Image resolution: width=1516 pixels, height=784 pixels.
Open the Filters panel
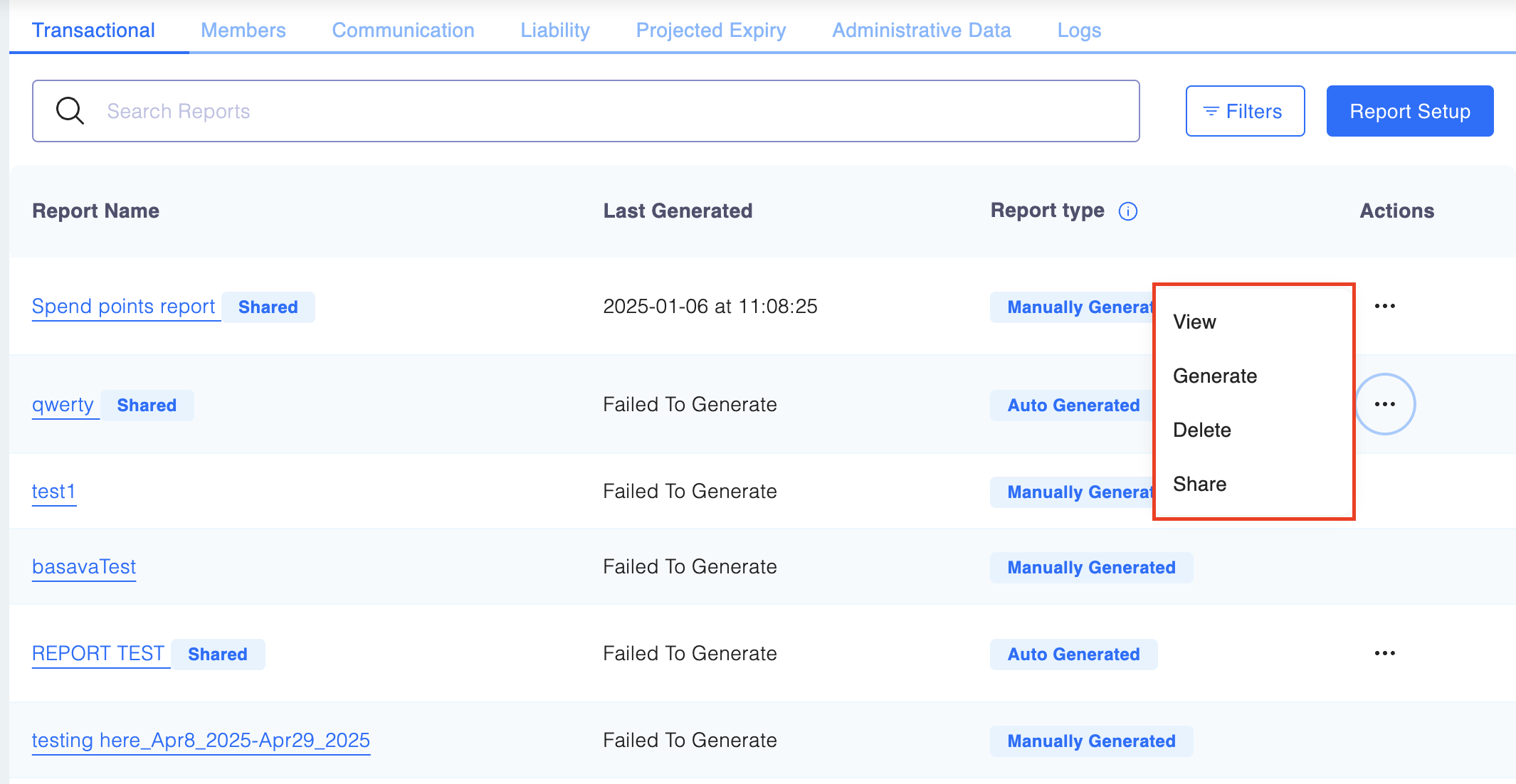[1245, 111]
